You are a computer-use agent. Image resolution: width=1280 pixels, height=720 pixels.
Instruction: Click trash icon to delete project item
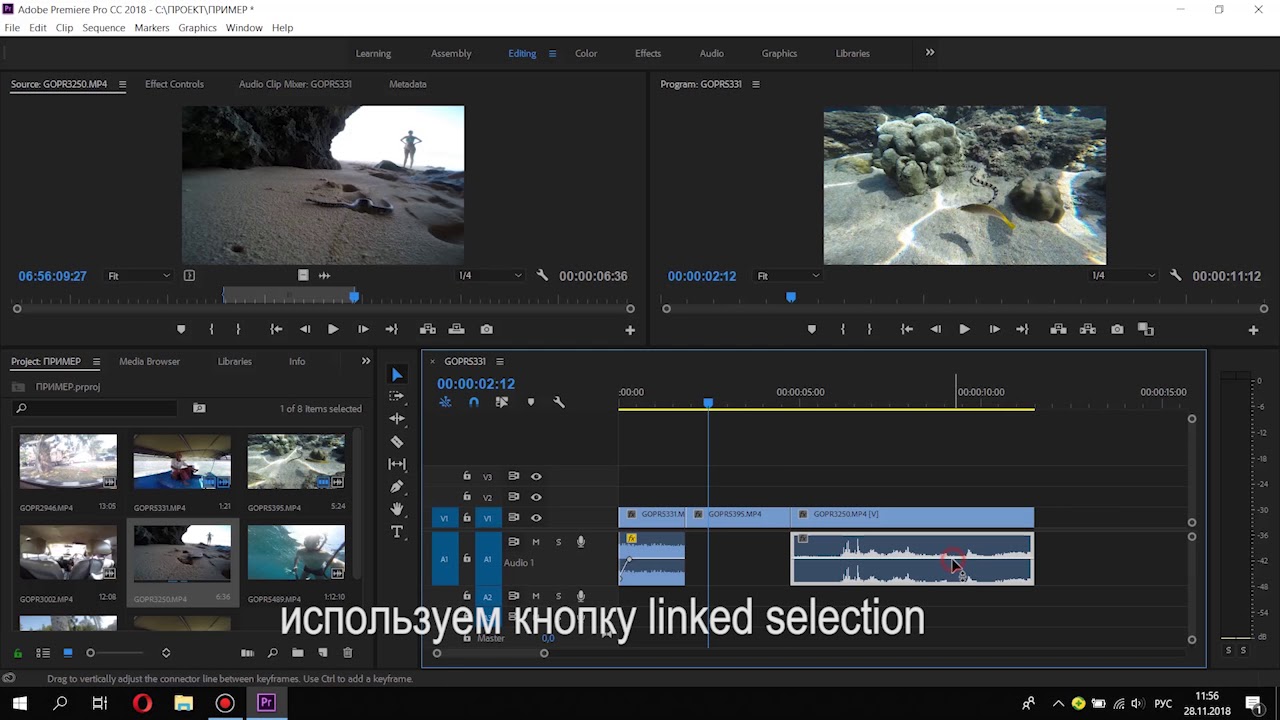coord(348,653)
